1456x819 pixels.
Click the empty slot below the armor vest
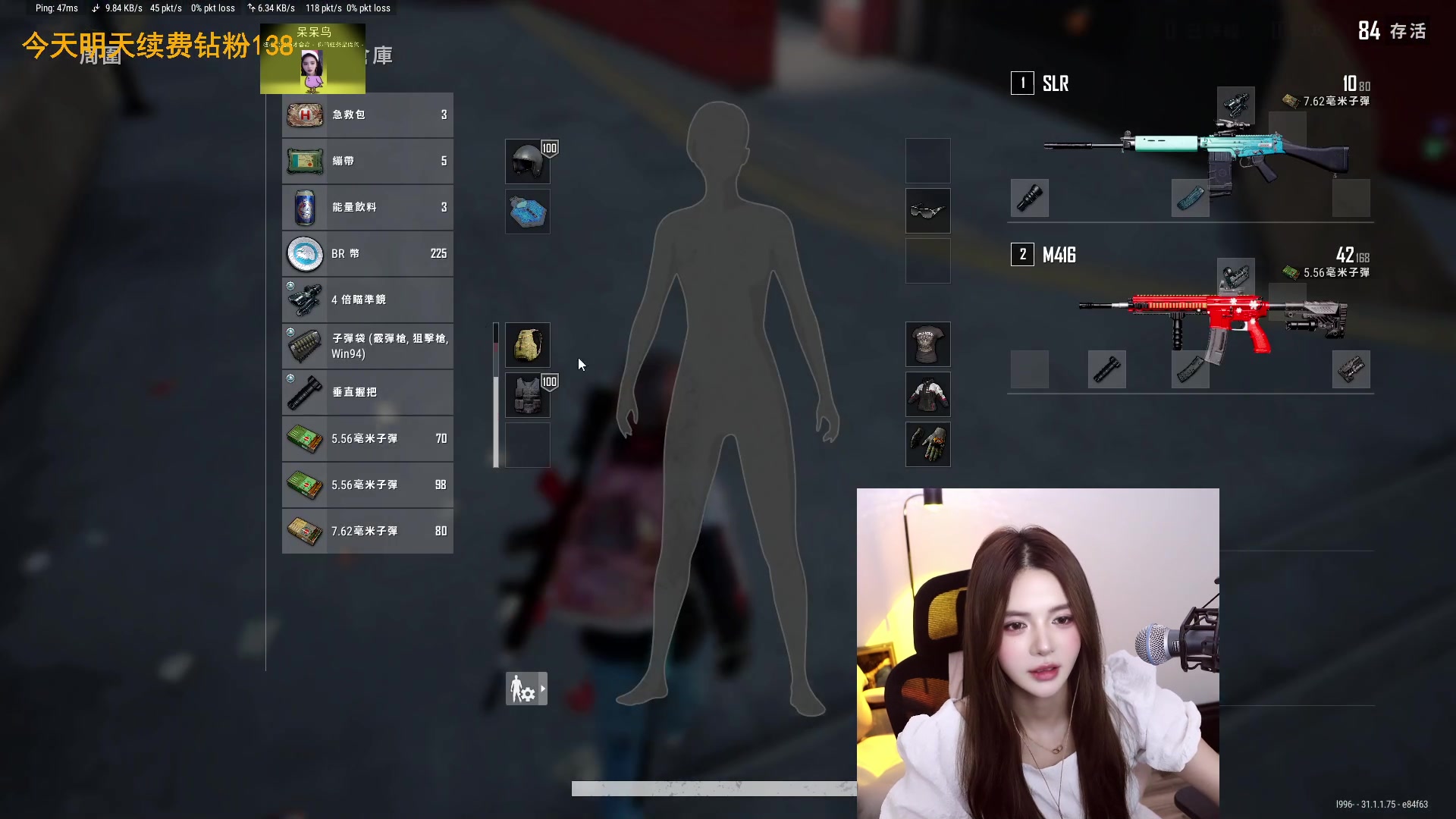528,444
